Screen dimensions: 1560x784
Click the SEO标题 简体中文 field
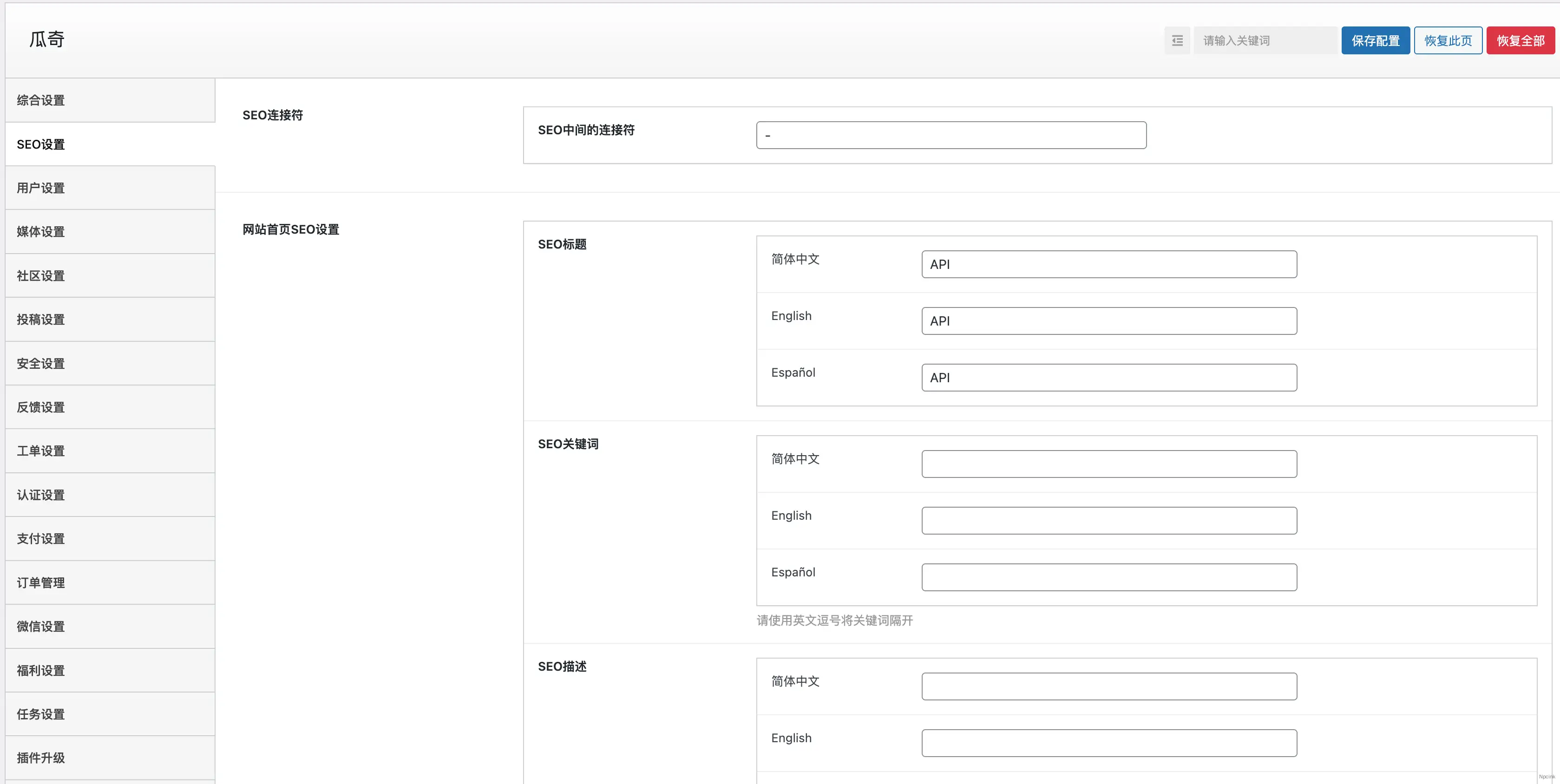coord(1109,265)
